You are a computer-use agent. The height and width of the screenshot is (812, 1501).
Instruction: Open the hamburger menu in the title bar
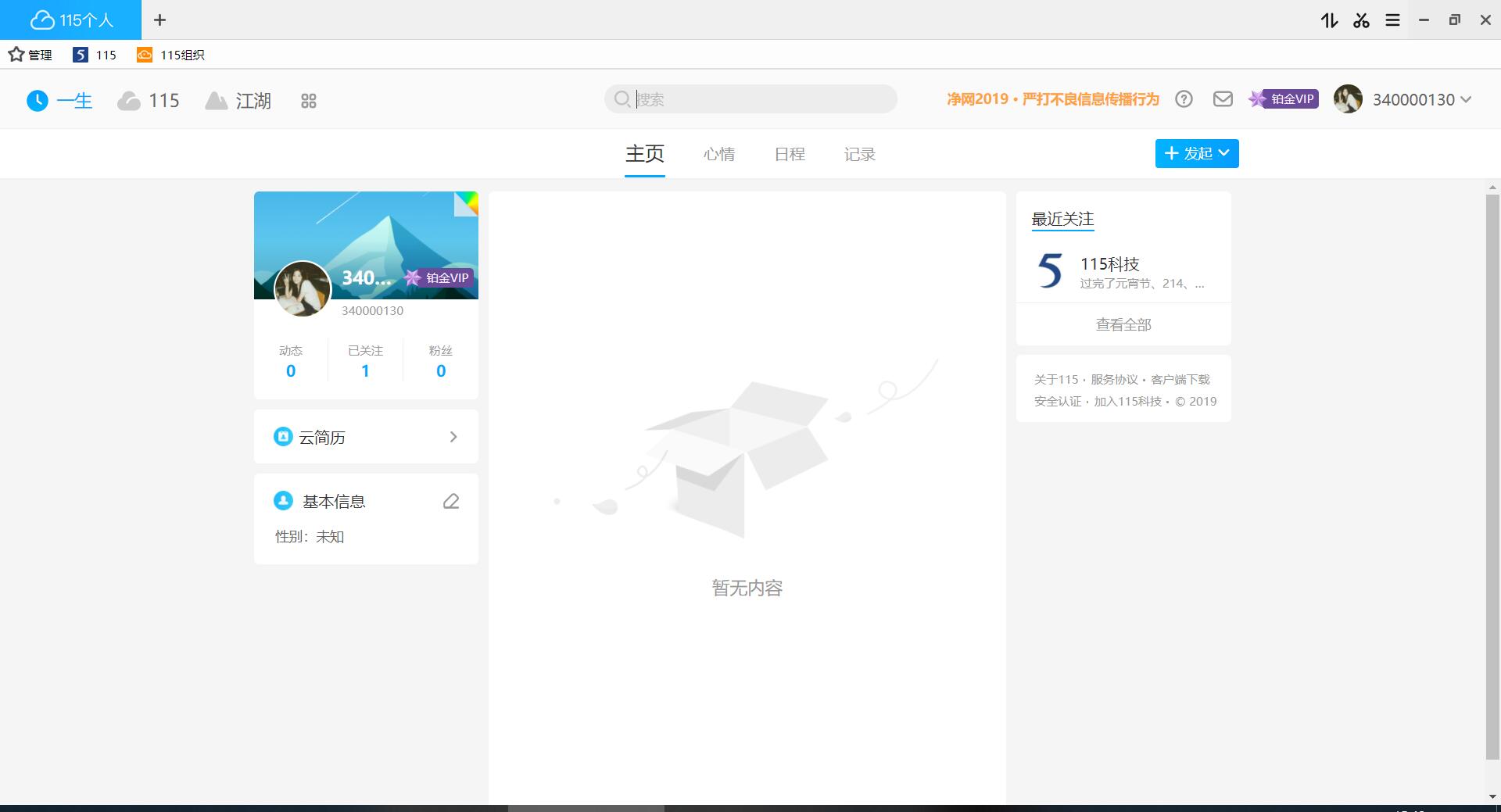(1392, 20)
